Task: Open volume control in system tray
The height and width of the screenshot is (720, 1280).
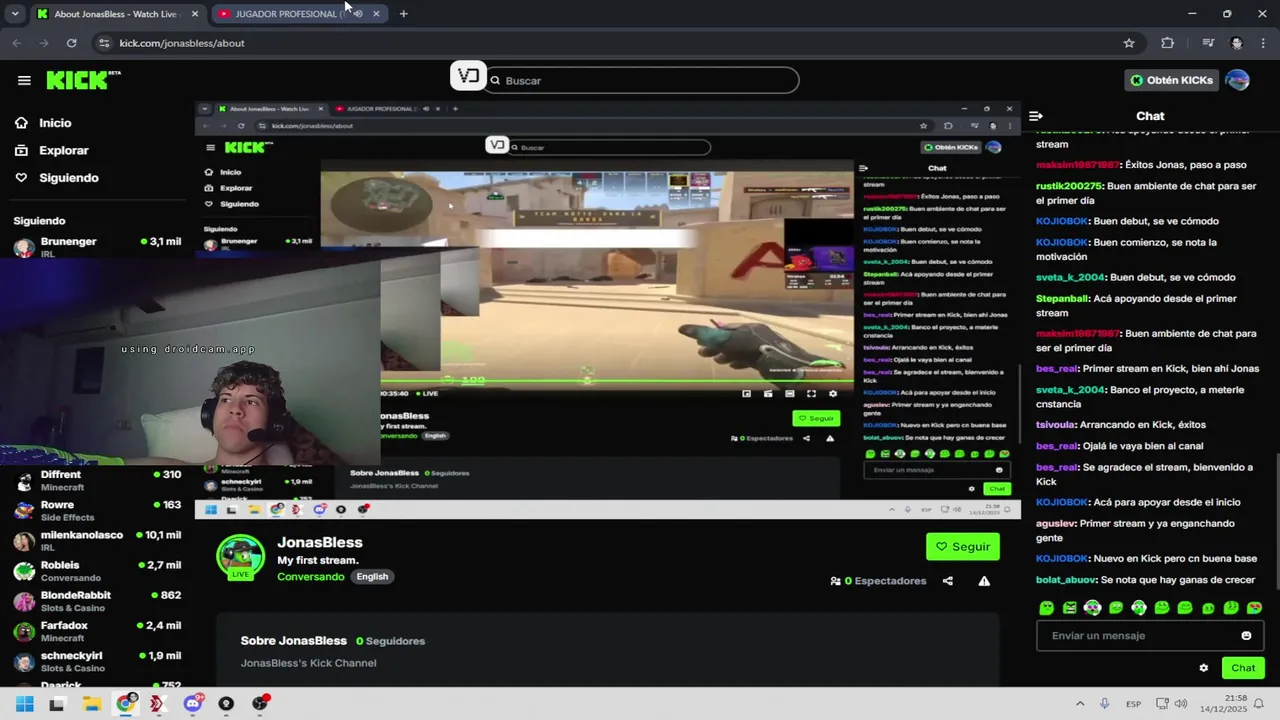Action: click(1181, 704)
